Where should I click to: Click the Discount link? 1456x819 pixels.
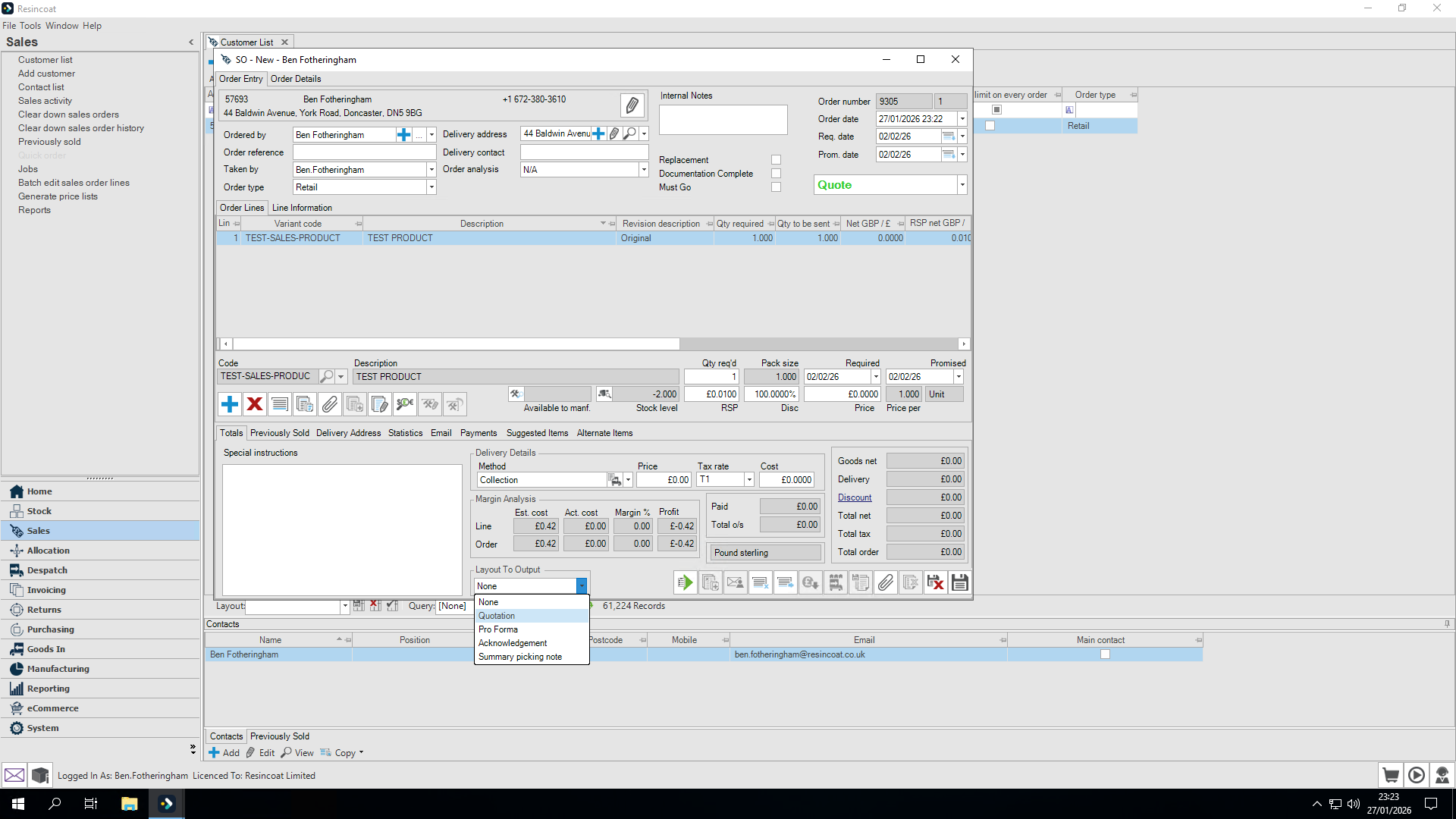855,497
